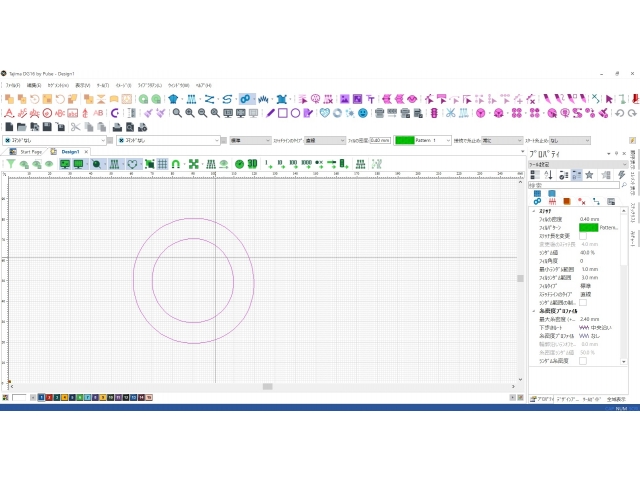Toggle the green heart outline display icon
Image resolution: width=640 pixels, height=480 pixels.
point(132,164)
